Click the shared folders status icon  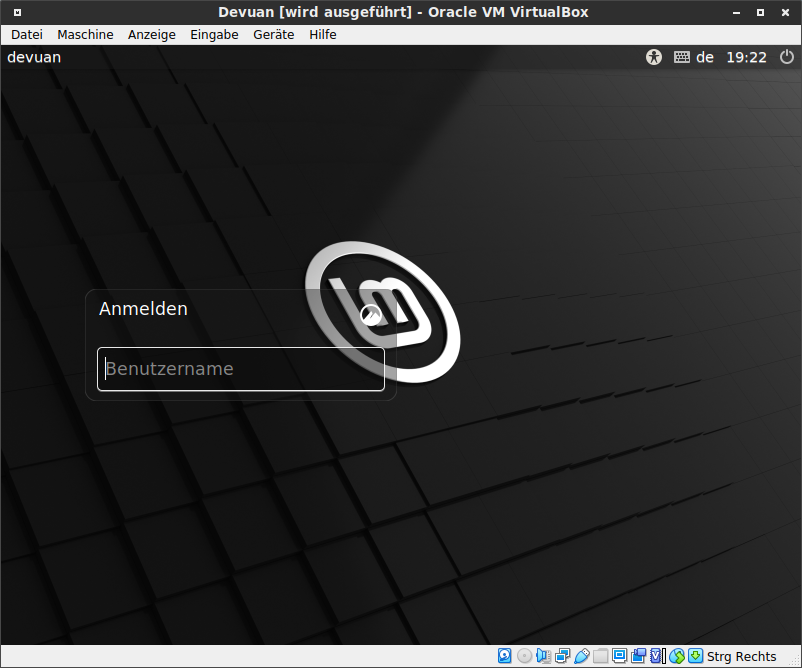coord(600,656)
